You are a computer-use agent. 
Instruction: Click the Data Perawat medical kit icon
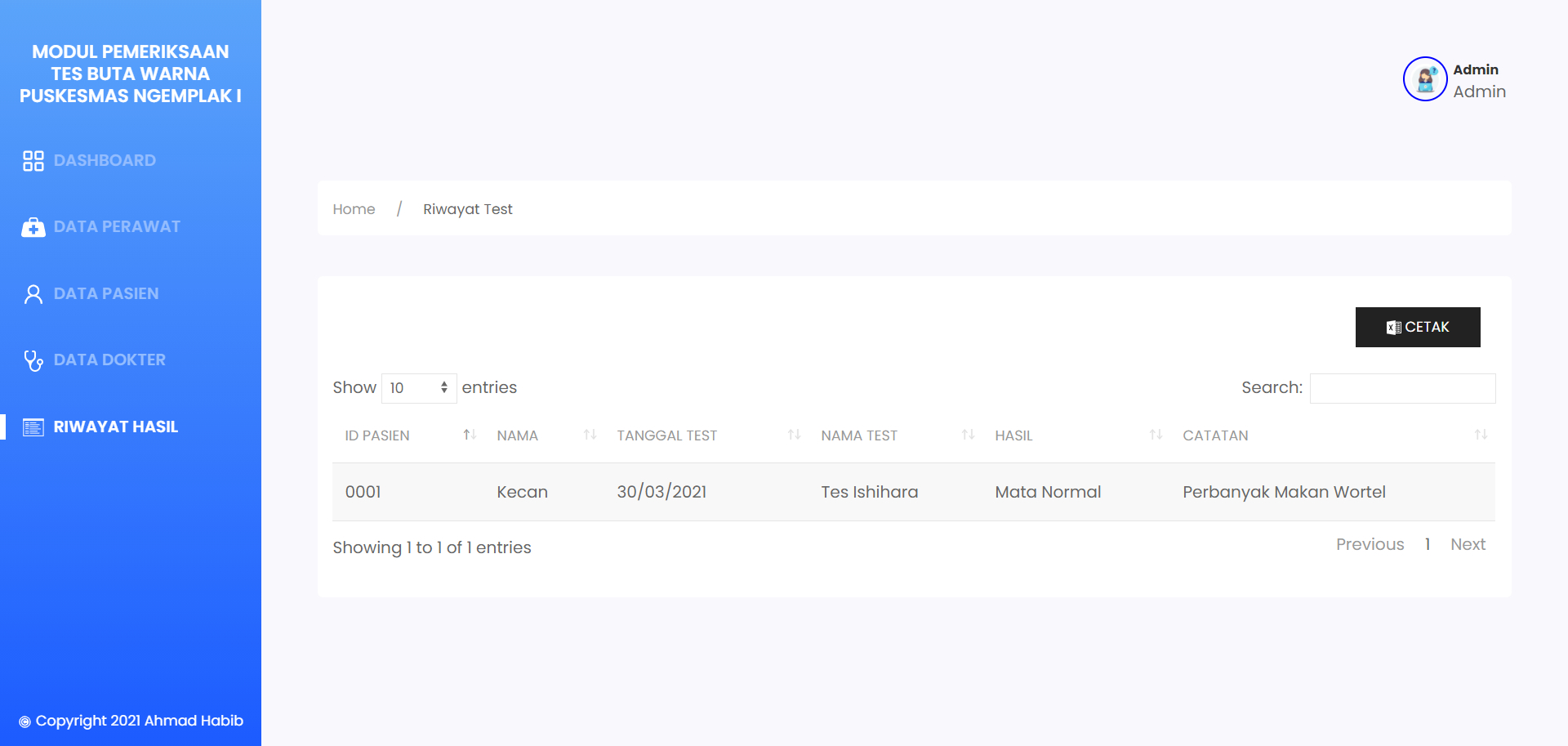click(33, 227)
